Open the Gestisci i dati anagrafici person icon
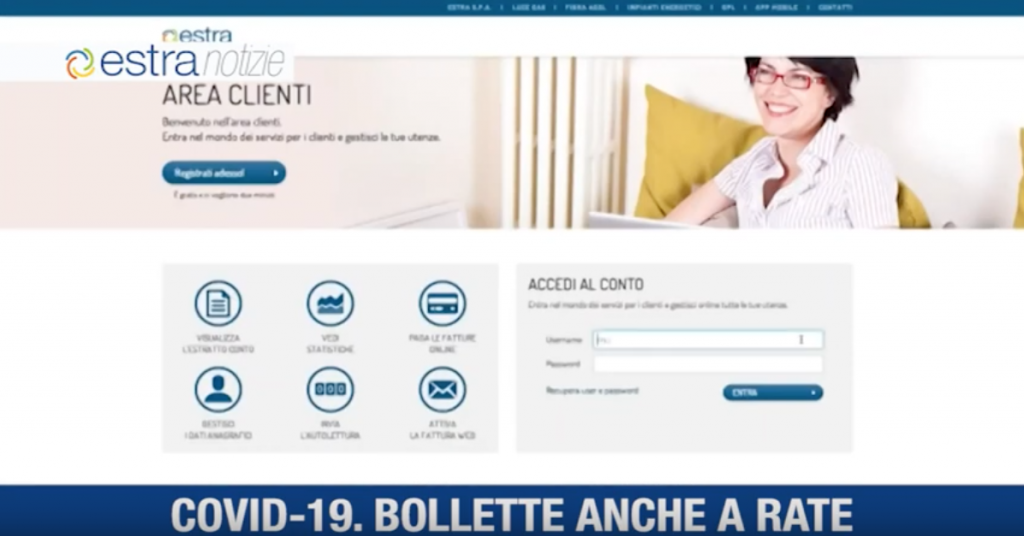This screenshot has height=536, width=1024. [218, 390]
